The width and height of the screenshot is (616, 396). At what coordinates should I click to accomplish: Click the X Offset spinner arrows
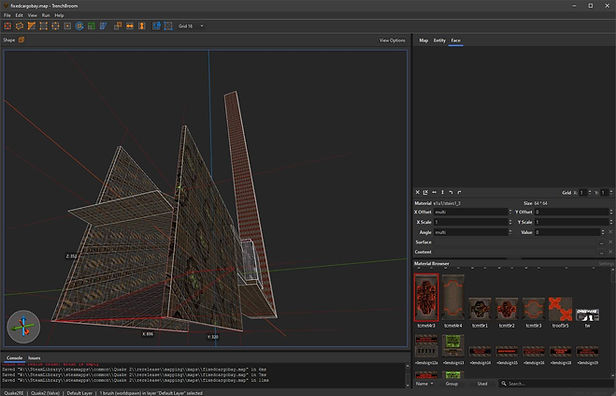[x=510, y=212]
